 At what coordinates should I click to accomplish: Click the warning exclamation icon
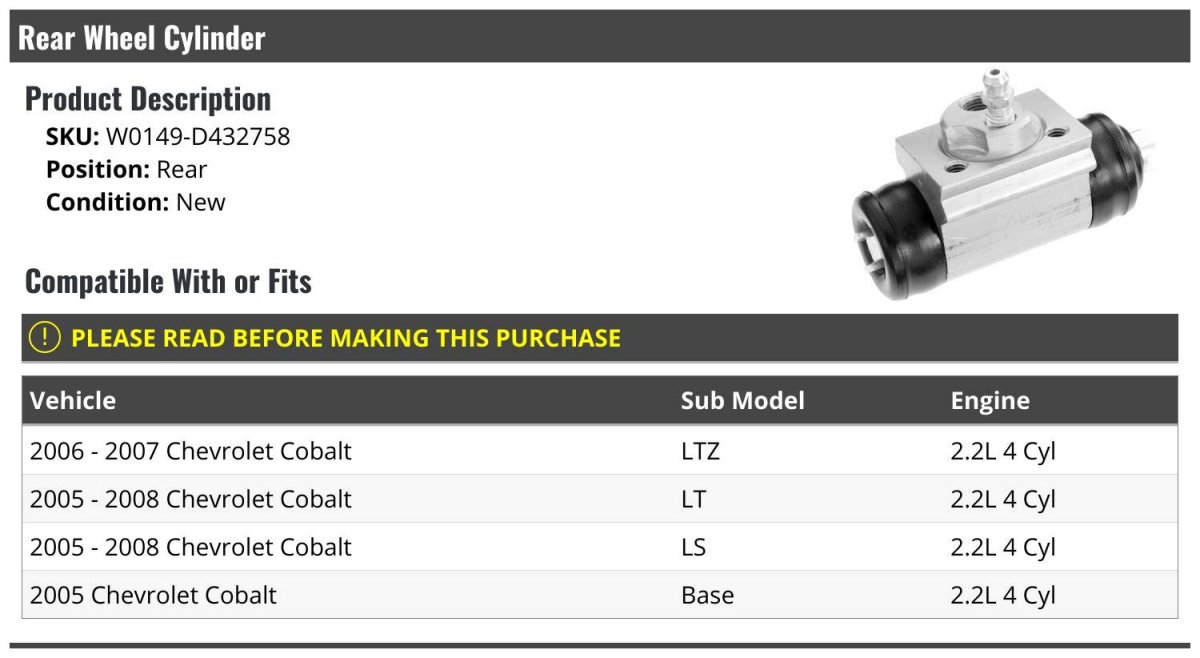tap(45, 338)
